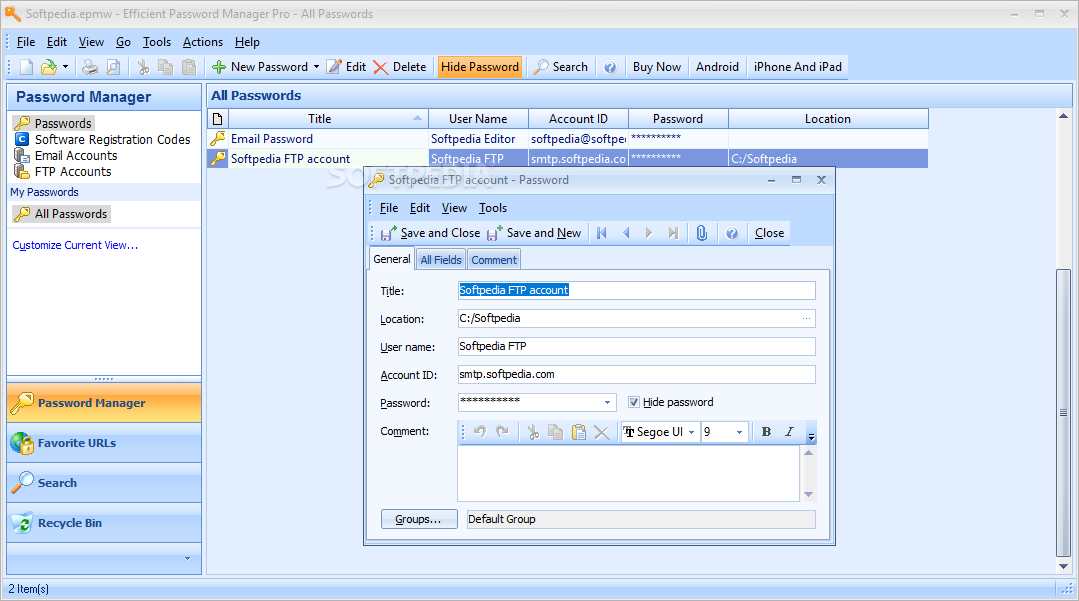Click Save and Close button

coord(431,233)
